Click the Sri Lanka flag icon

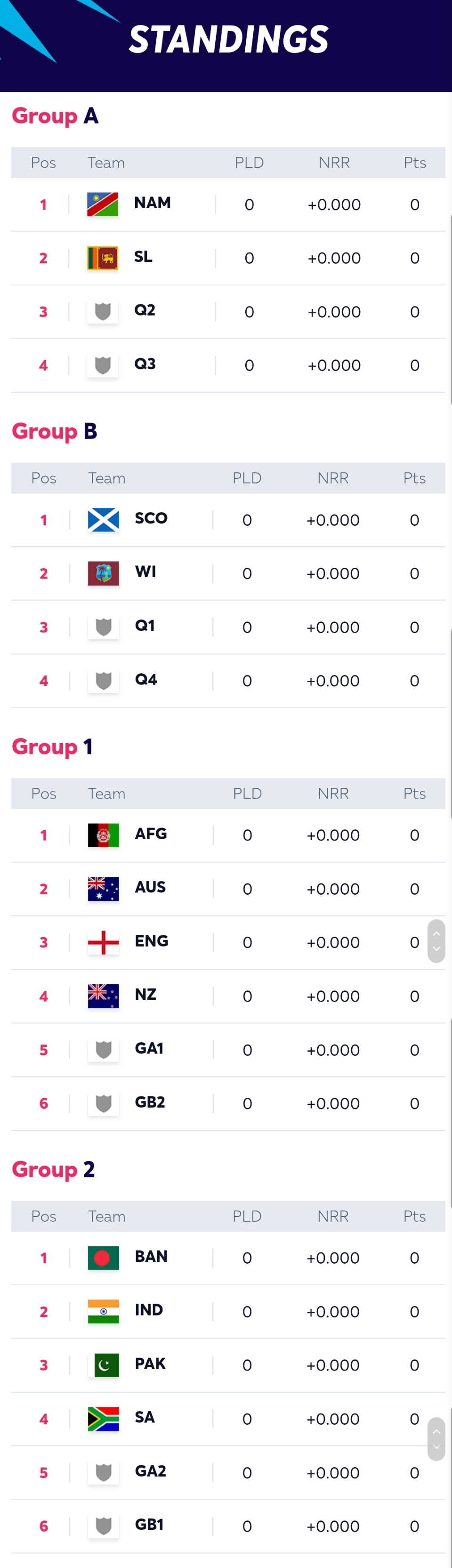point(102,258)
